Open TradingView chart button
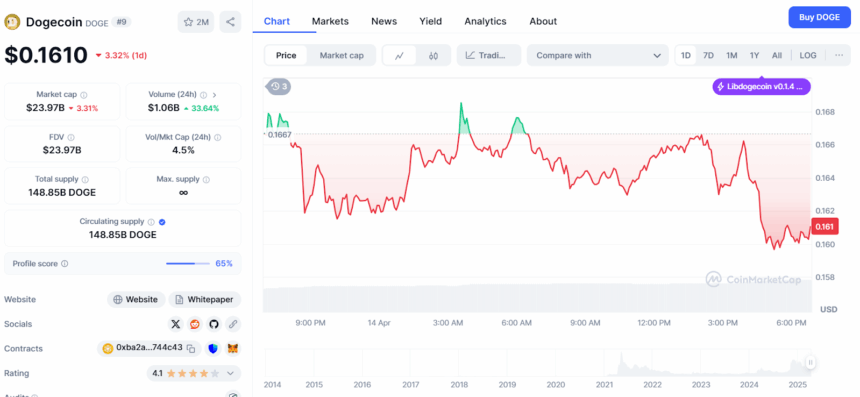Image resolution: width=860 pixels, height=397 pixels. click(x=489, y=55)
